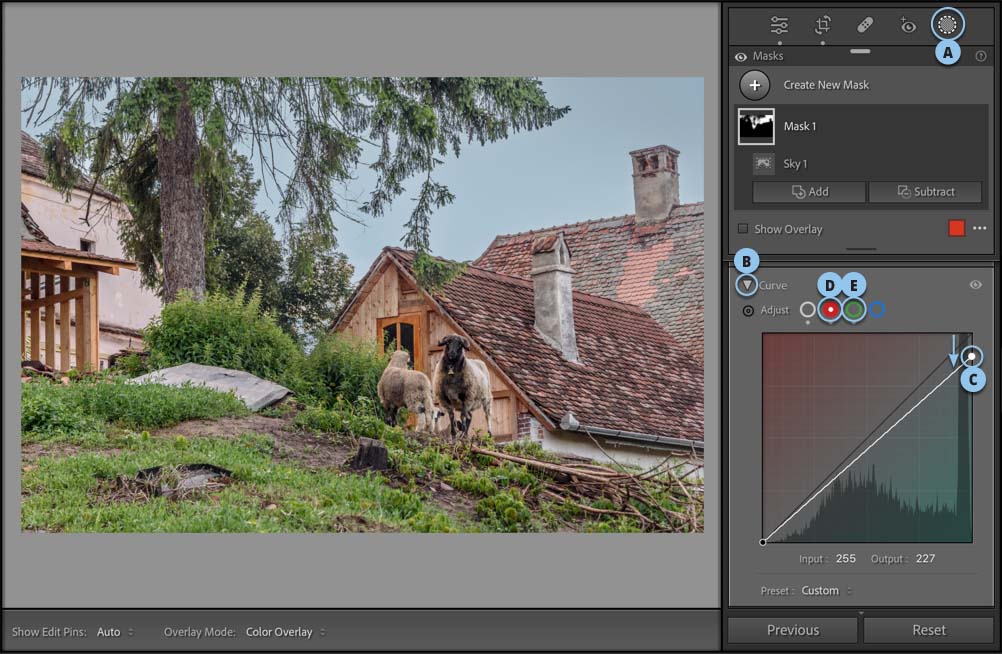Viewport: 1002px width, 654px height.
Task: Open the Preset Custom dropdown
Action: pyautogui.click(x=826, y=591)
